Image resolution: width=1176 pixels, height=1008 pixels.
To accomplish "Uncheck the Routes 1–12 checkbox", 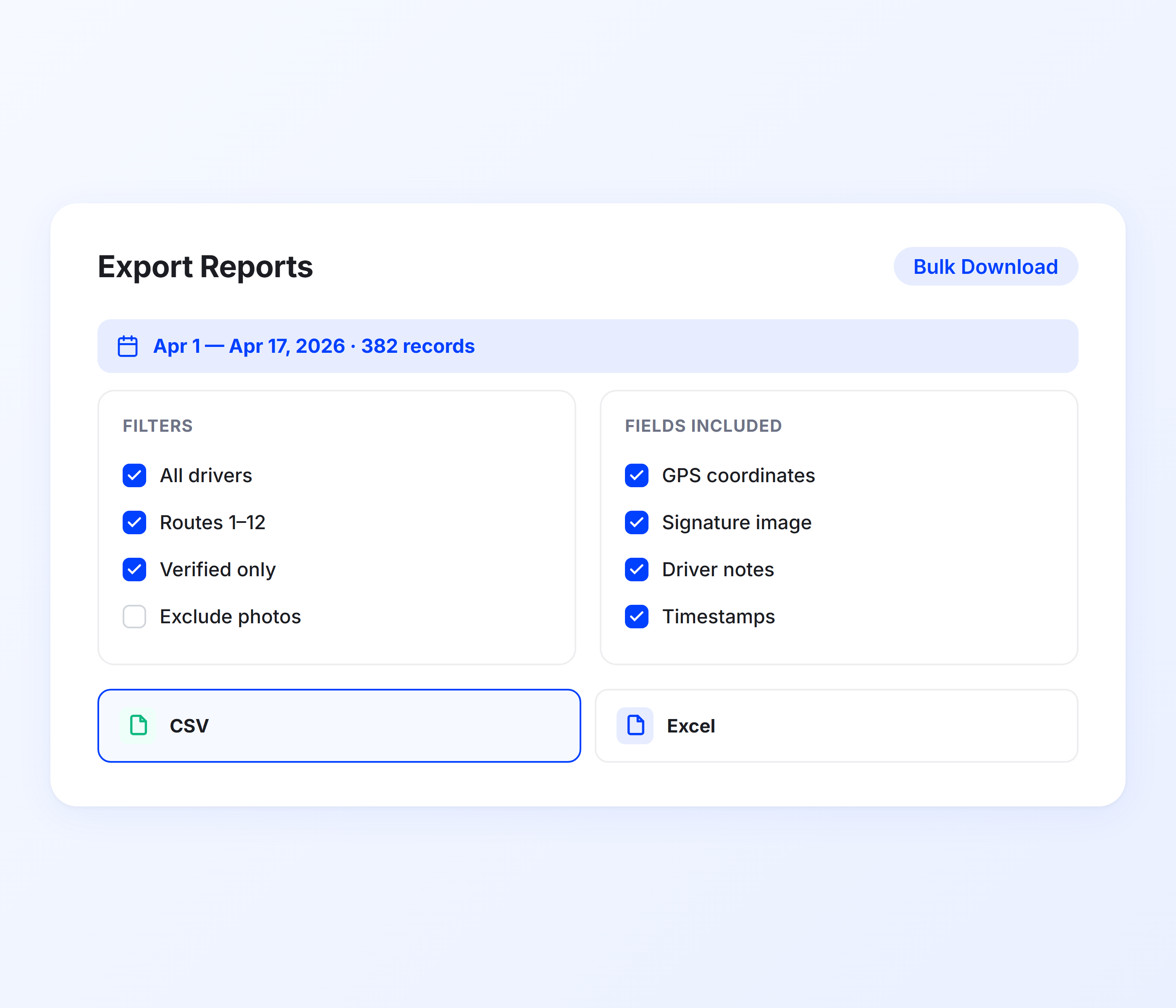I will pos(134,523).
